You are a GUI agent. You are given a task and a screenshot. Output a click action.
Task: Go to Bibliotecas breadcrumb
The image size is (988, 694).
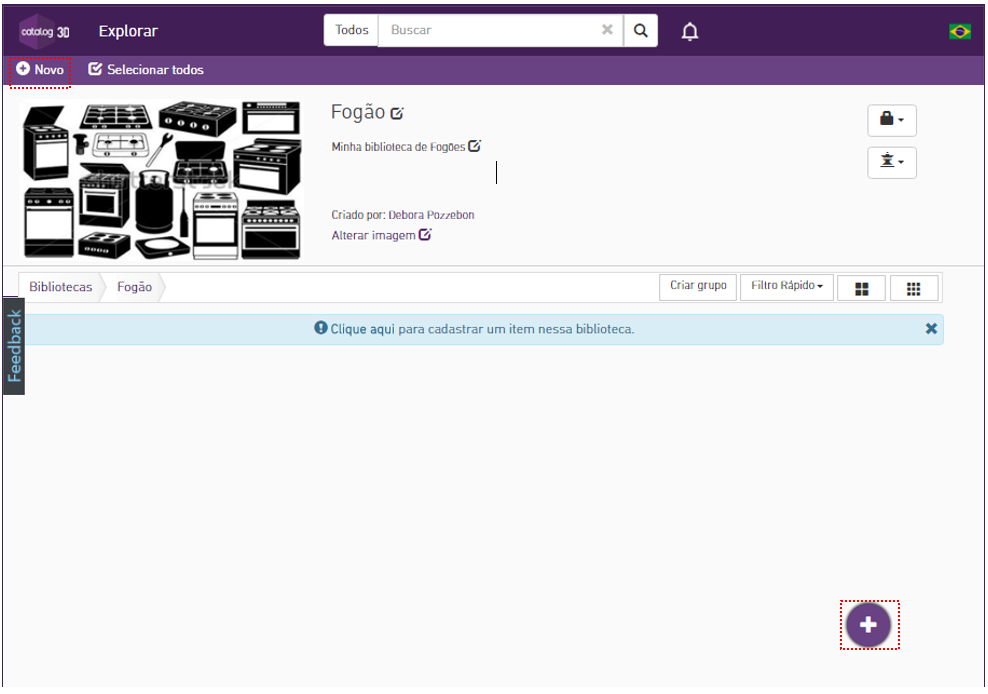(60, 287)
